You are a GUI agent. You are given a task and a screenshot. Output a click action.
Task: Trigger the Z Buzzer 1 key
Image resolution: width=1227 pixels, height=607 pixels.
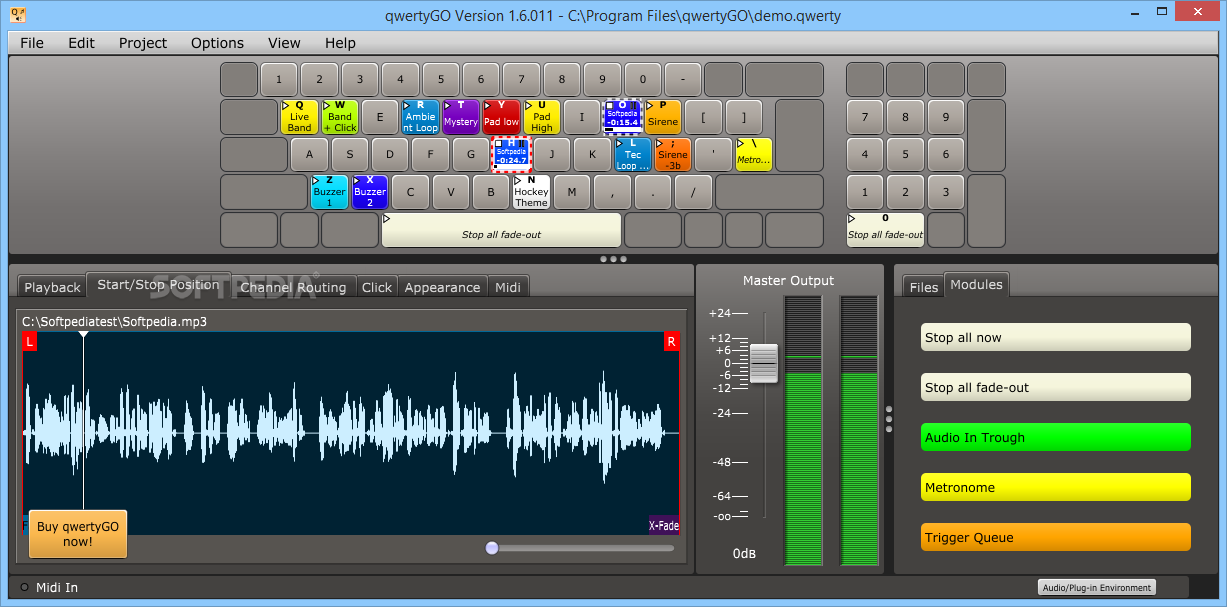(x=329, y=192)
